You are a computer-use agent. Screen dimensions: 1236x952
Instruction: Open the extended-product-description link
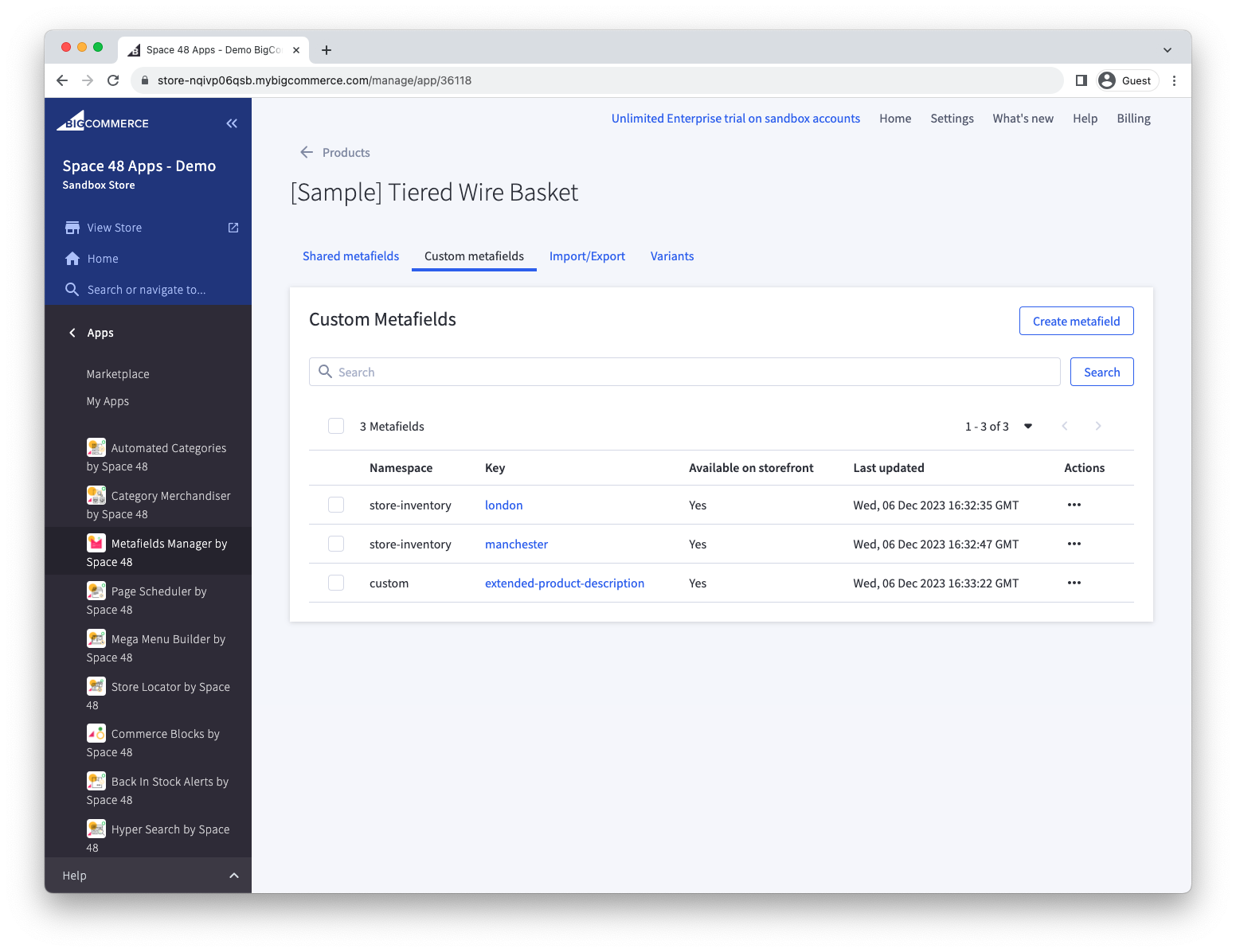pyautogui.click(x=565, y=583)
